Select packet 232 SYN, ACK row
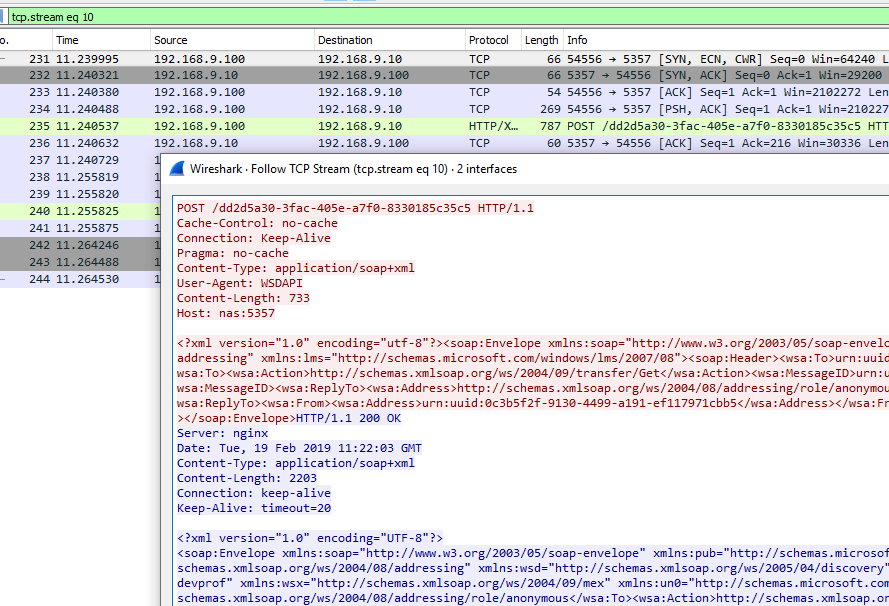The width and height of the screenshot is (889, 606). point(444,75)
